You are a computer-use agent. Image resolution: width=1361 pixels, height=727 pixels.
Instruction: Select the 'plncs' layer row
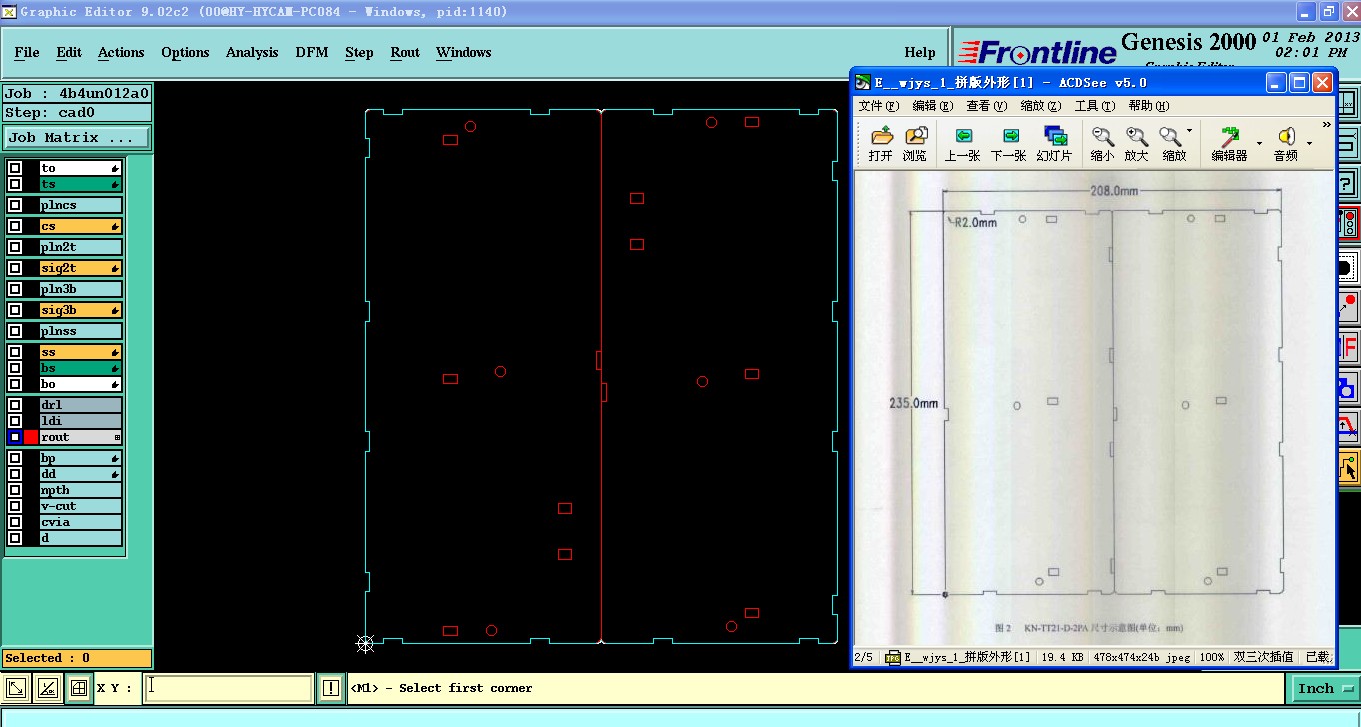(x=80, y=205)
